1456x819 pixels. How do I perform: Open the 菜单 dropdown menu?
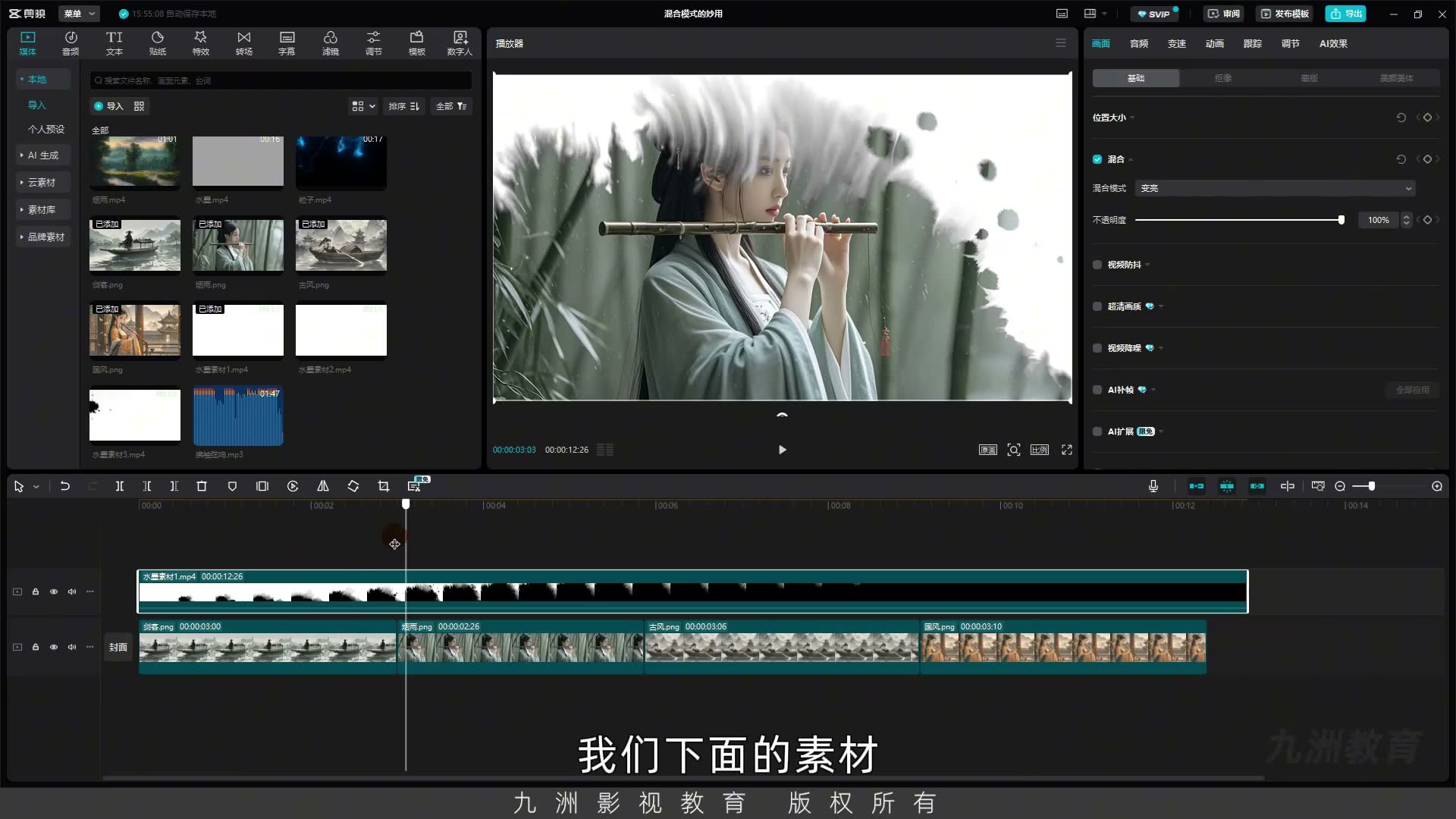tap(79, 14)
